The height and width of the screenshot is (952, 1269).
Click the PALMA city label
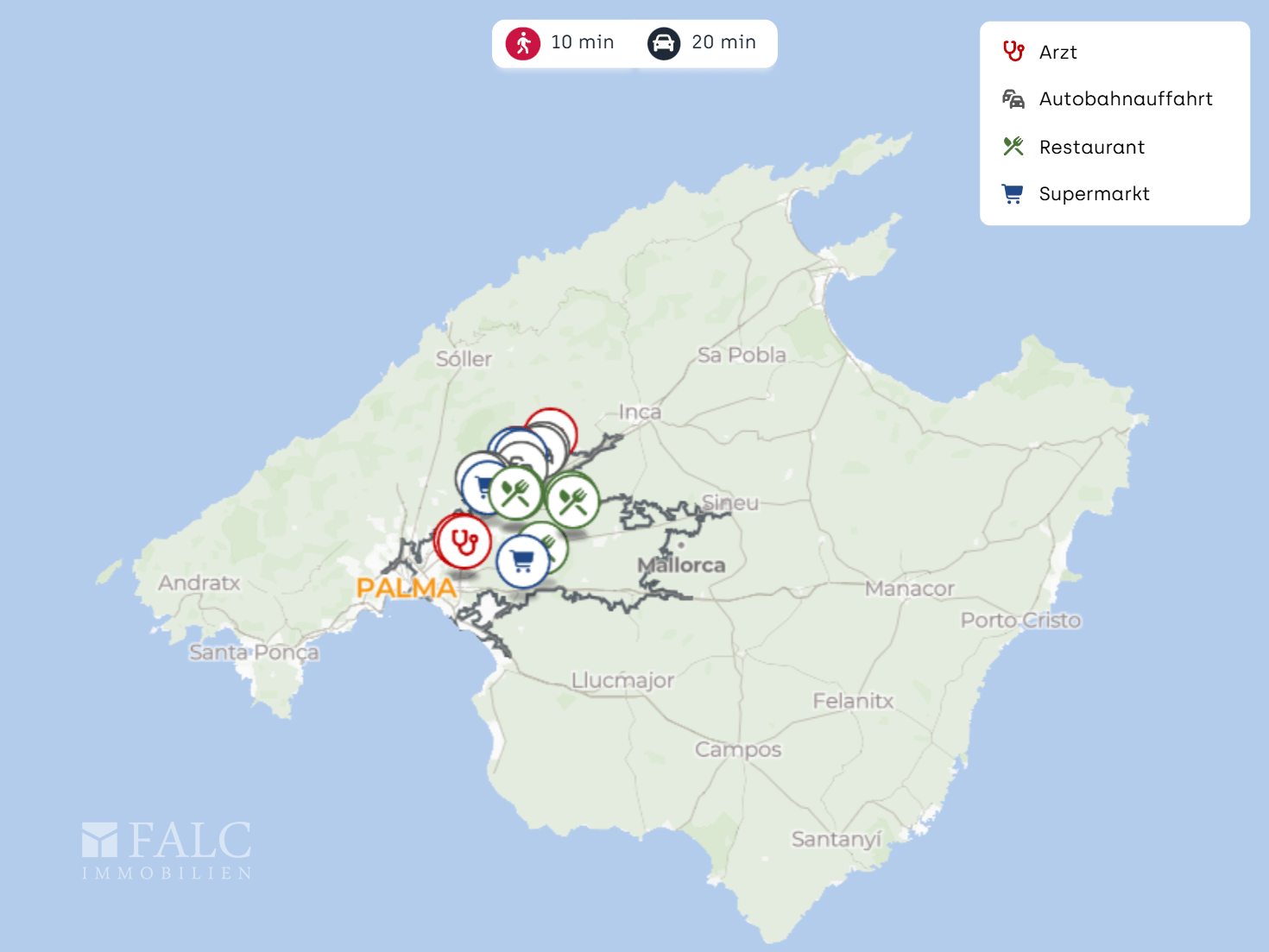click(x=406, y=589)
